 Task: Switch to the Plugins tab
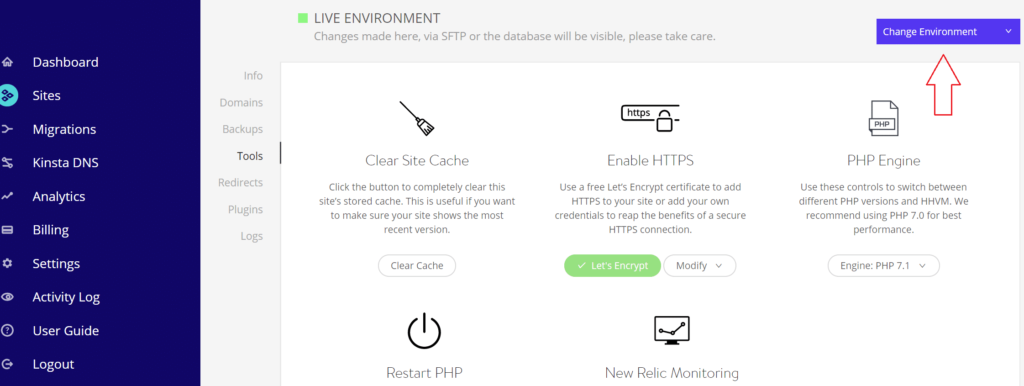click(246, 210)
